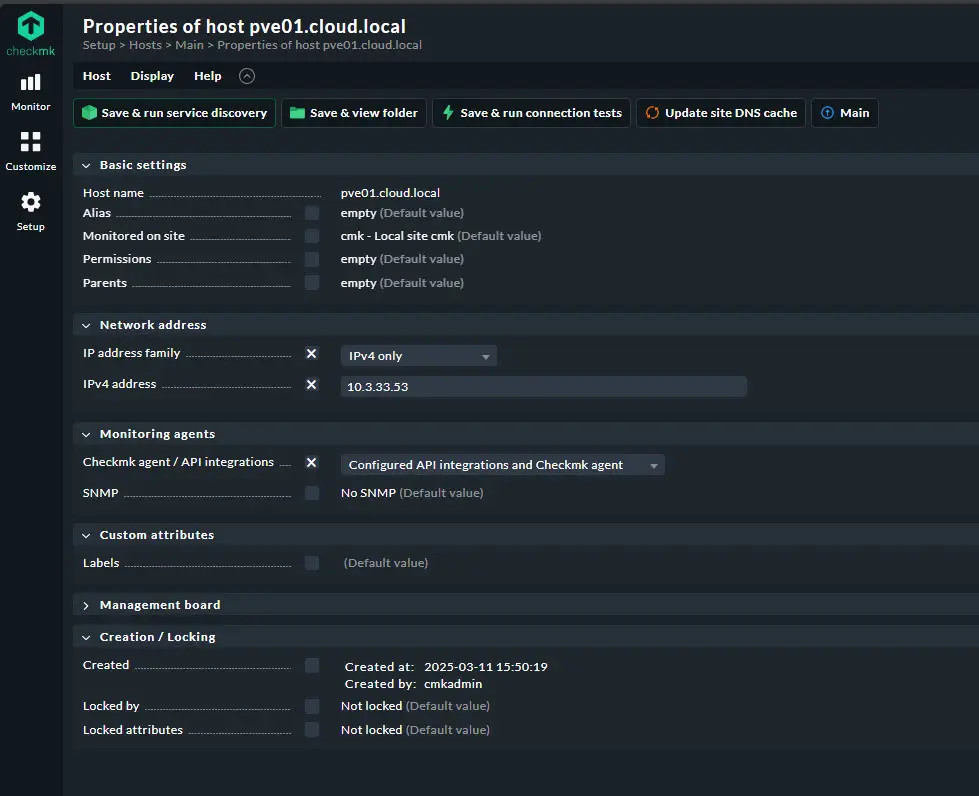Open the Host menu
The width and height of the screenshot is (979, 796).
pos(97,76)
